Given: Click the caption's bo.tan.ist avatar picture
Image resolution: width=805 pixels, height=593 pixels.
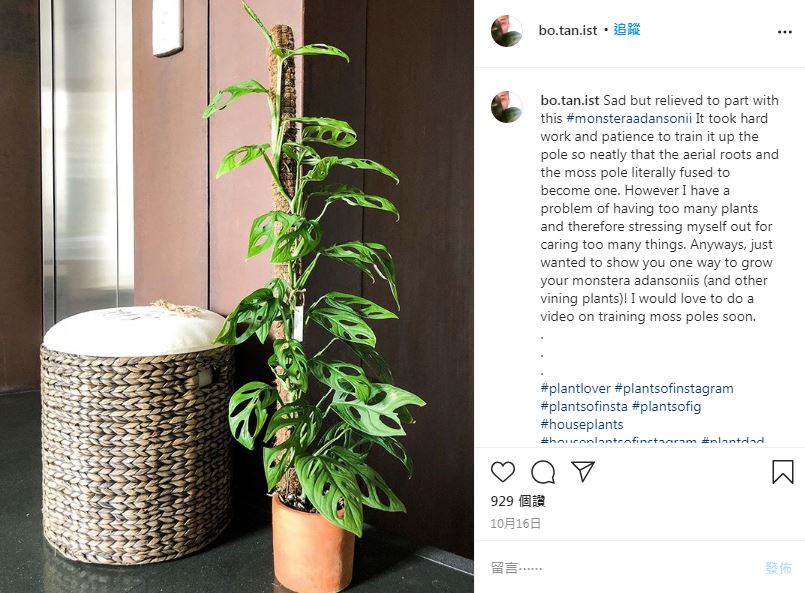Looking at the screenshot, I should pyautogui.click(x=507, y=107).
